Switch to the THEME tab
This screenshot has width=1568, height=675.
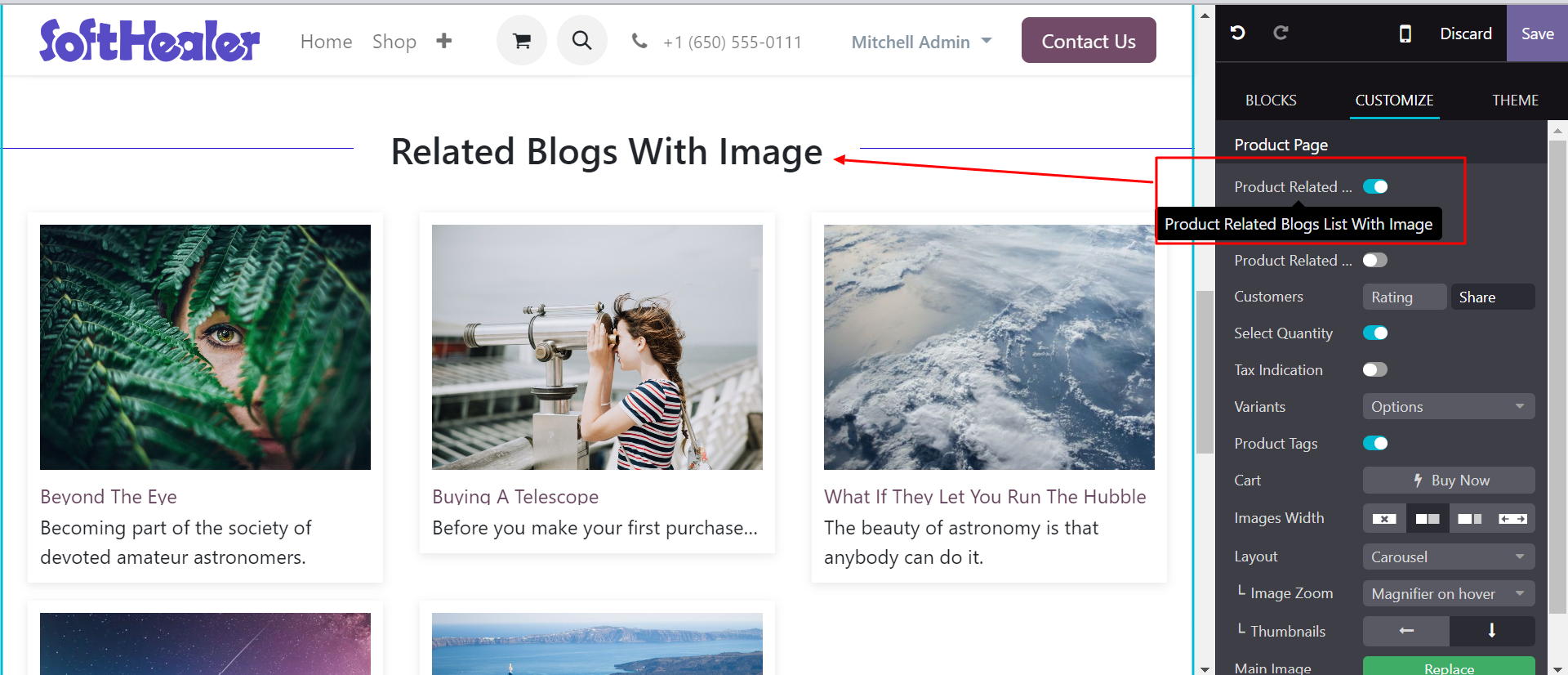(1515, 100)
